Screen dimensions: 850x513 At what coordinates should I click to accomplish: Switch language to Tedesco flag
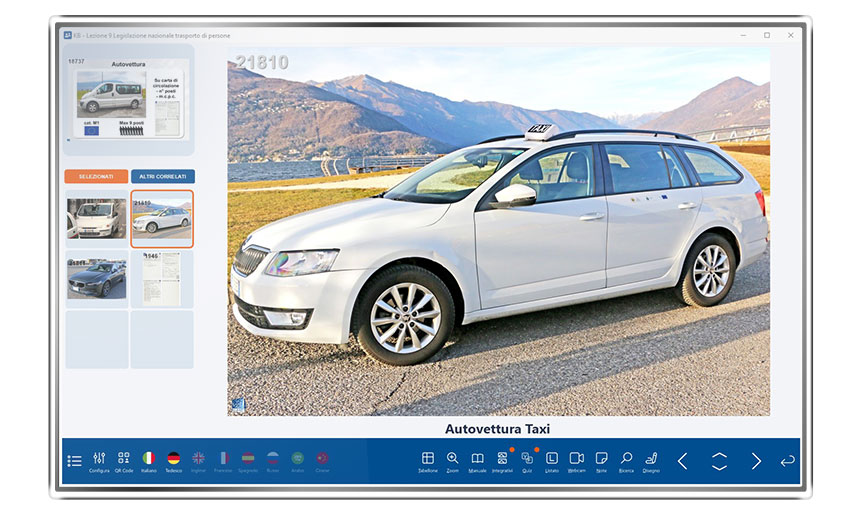pyautogui.click(x=174, y=460)
